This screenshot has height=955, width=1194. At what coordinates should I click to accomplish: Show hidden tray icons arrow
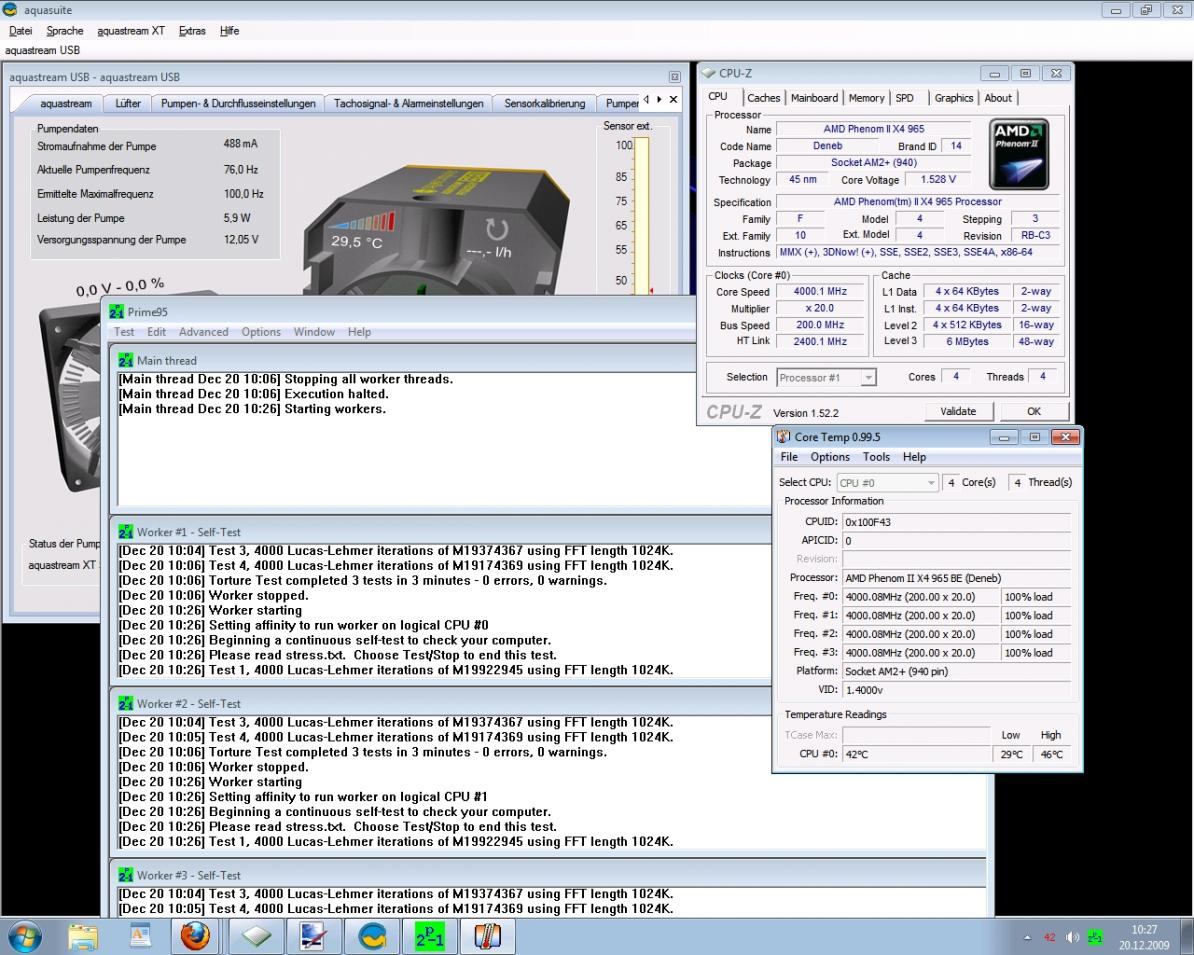coord(1027,937)
